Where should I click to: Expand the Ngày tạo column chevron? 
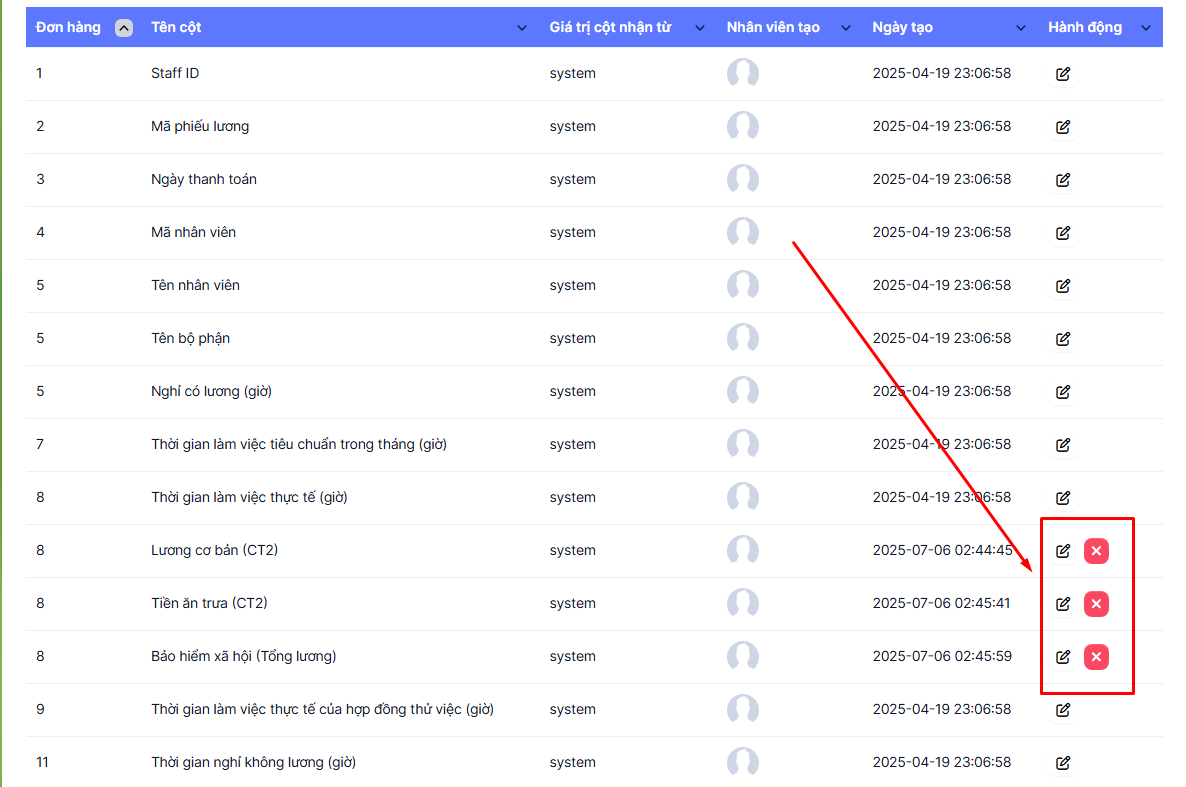click(x=1020, y=28)
